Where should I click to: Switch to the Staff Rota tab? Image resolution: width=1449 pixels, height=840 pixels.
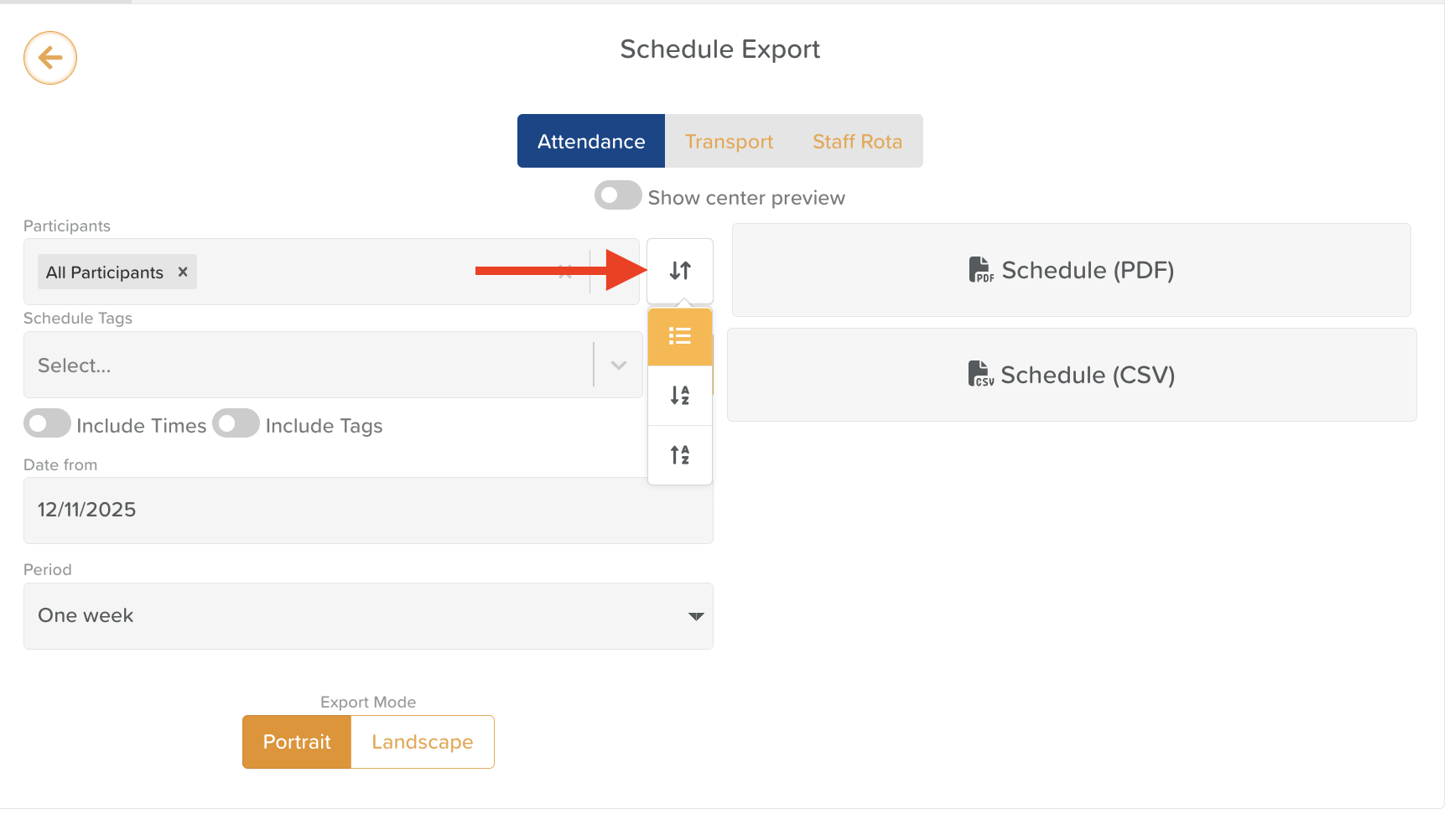click(857, 142)
